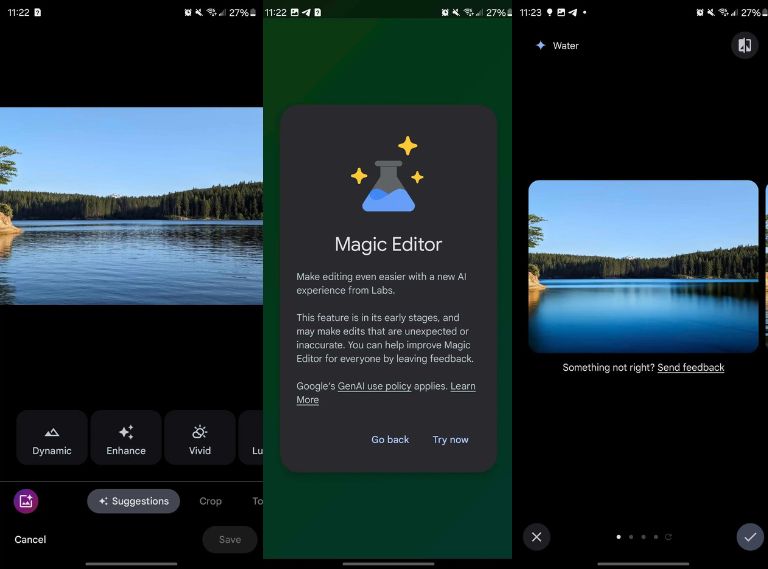Select the first page indicator dot

click(x=619, y=537)
